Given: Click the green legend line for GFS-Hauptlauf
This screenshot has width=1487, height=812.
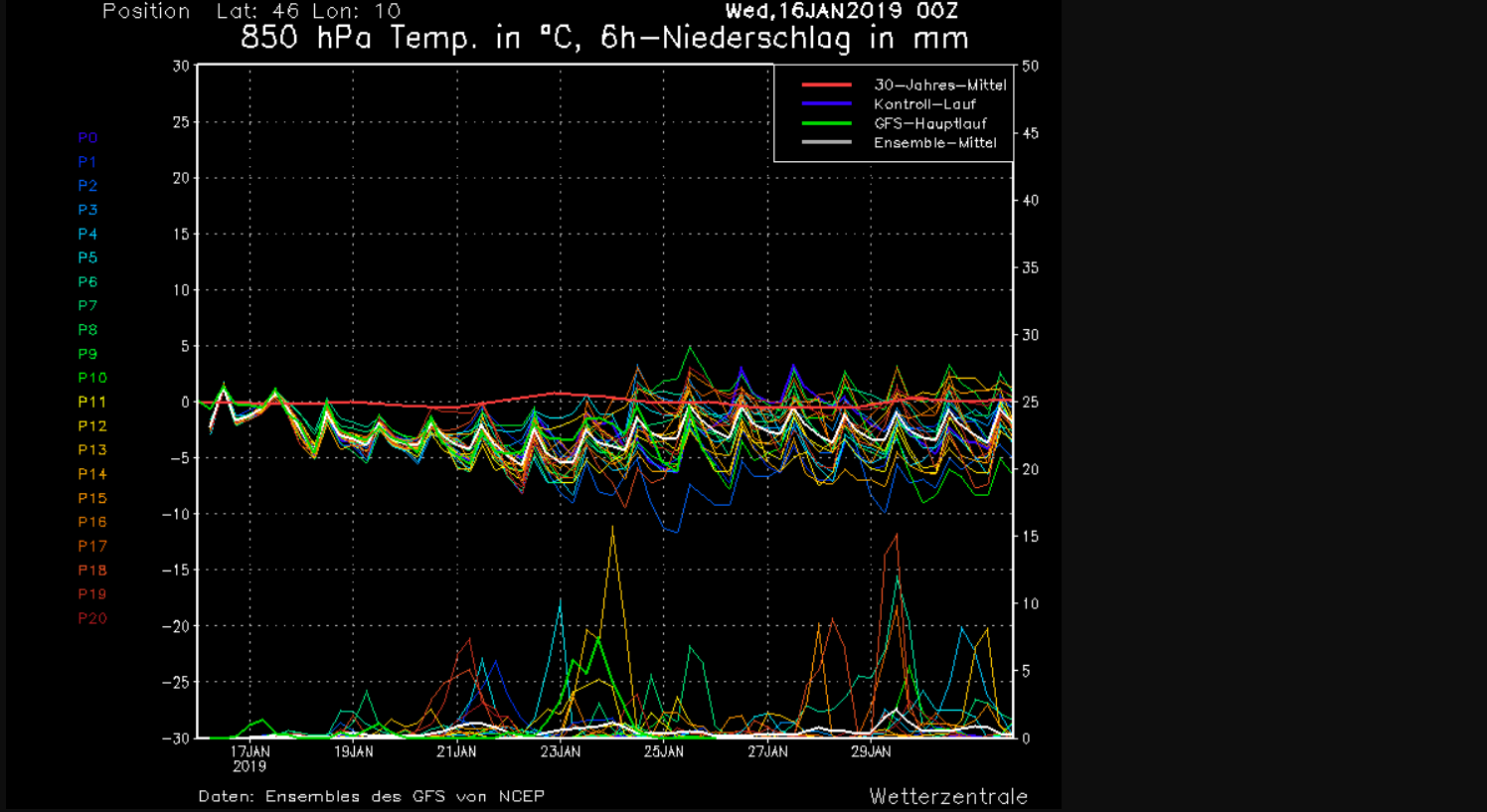Looking at the screenshot, I should coord(827,123).
